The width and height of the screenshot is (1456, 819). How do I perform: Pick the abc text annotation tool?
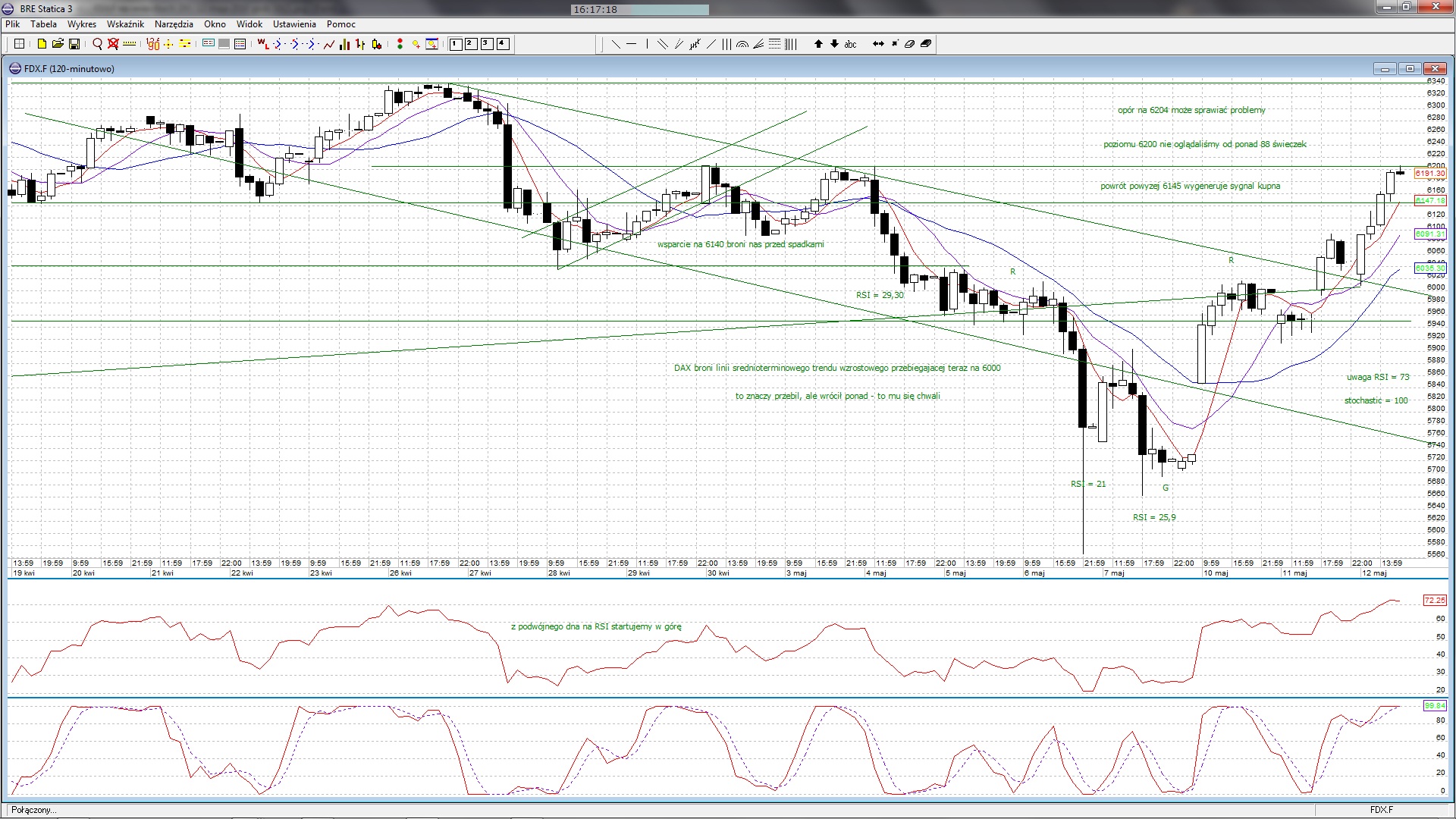coord(850,44)
